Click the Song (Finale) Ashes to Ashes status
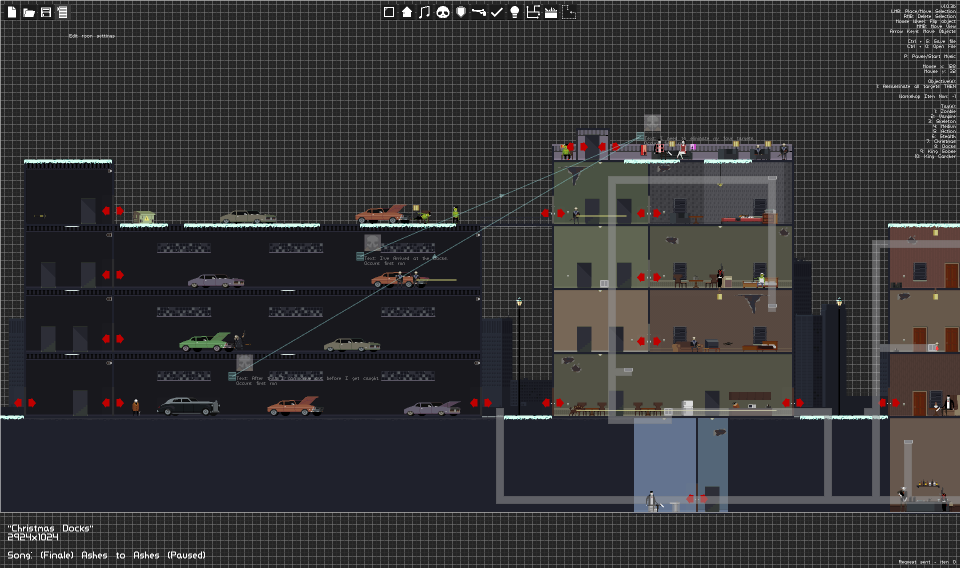 coord(107,555)
